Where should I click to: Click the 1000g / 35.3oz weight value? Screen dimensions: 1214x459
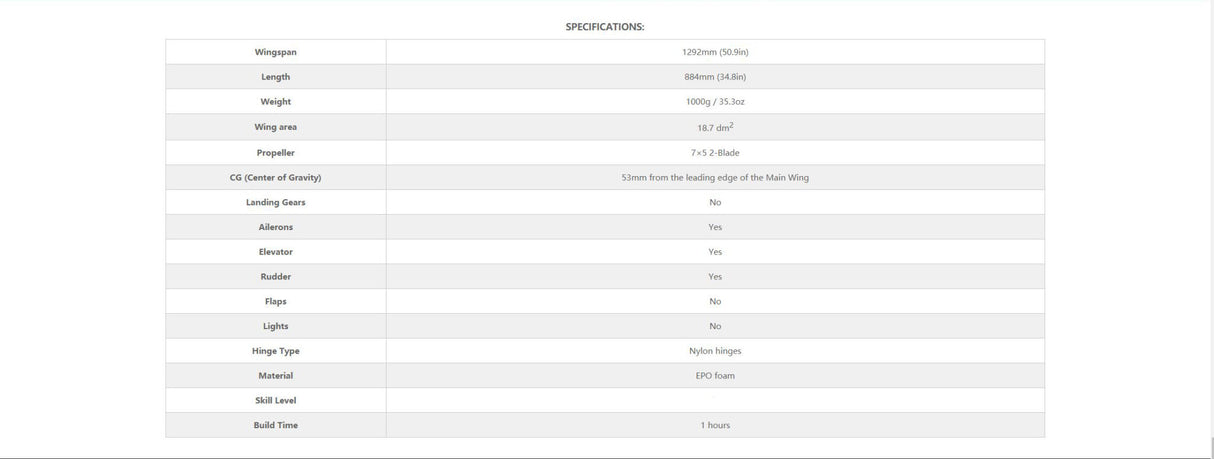(x=715, y=102)
